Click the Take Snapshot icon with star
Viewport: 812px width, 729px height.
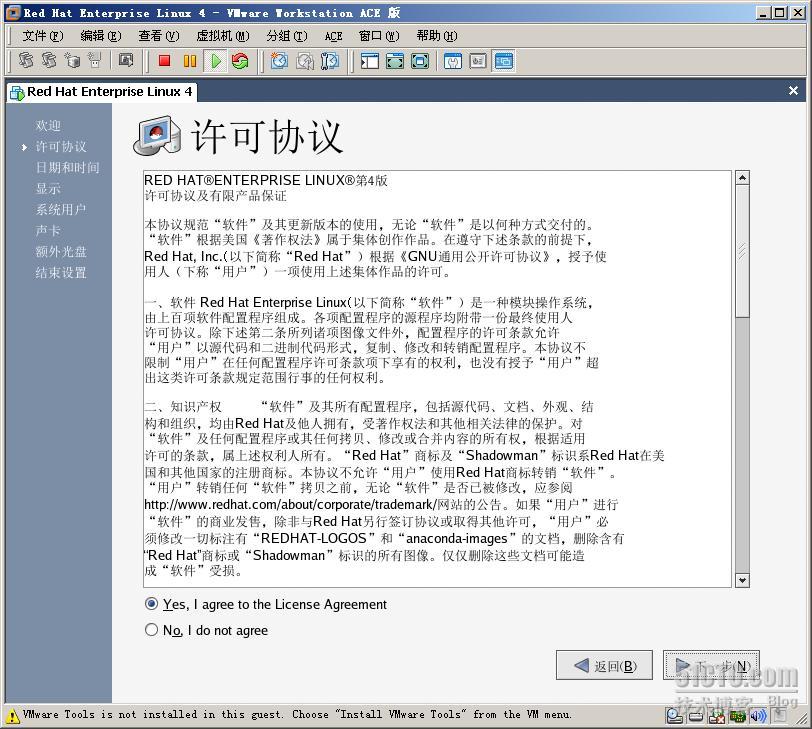279,61
